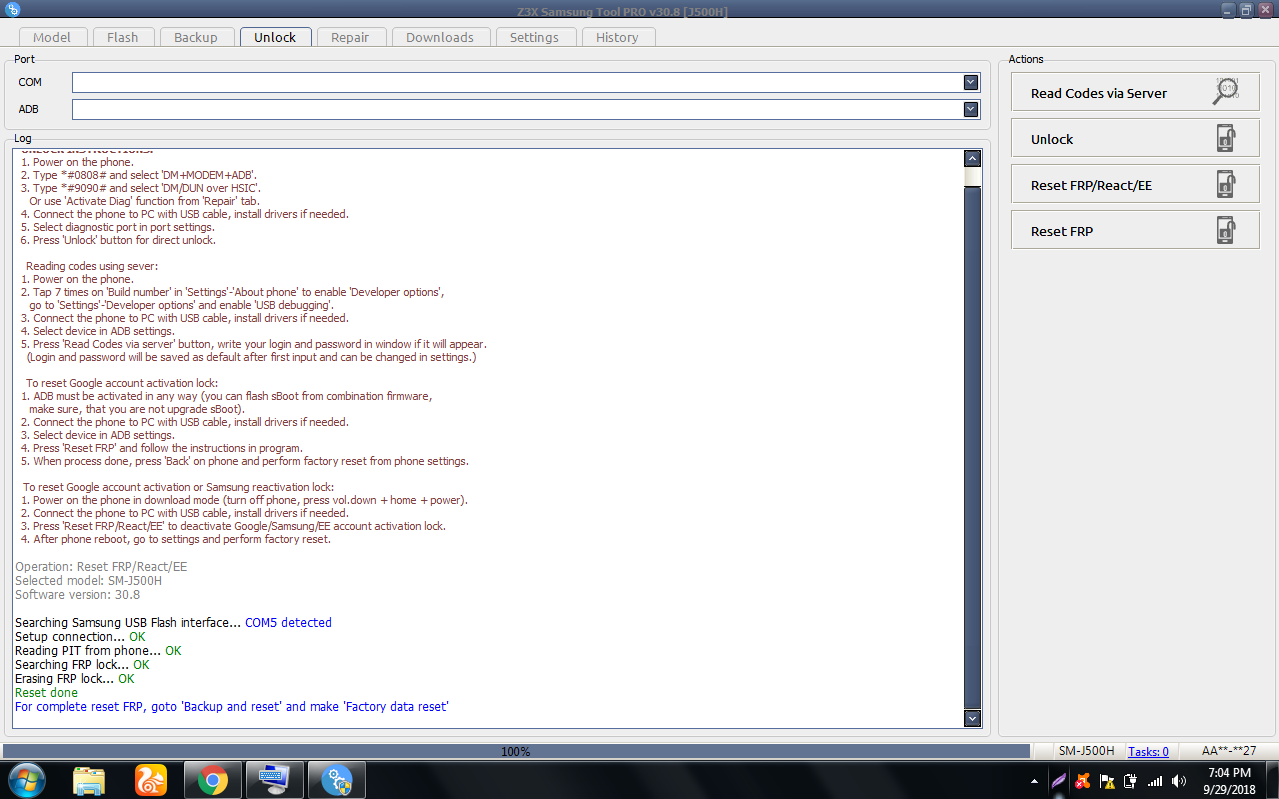Click 'Operation: Reset FRP/React/EE' log line
Viewport: 1279px width, 799px height.
(x=101, y=566)
